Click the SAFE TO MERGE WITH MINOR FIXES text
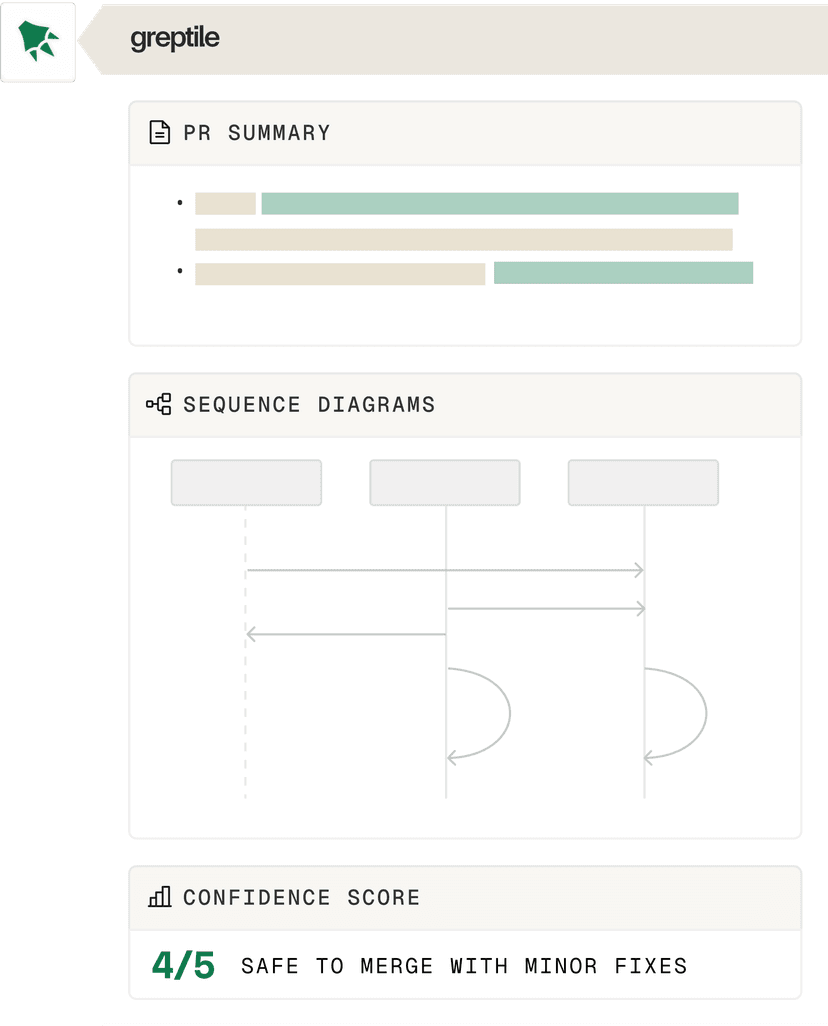Image resolution: width=828 pixels, height=1026 pixels. point(464,966)
